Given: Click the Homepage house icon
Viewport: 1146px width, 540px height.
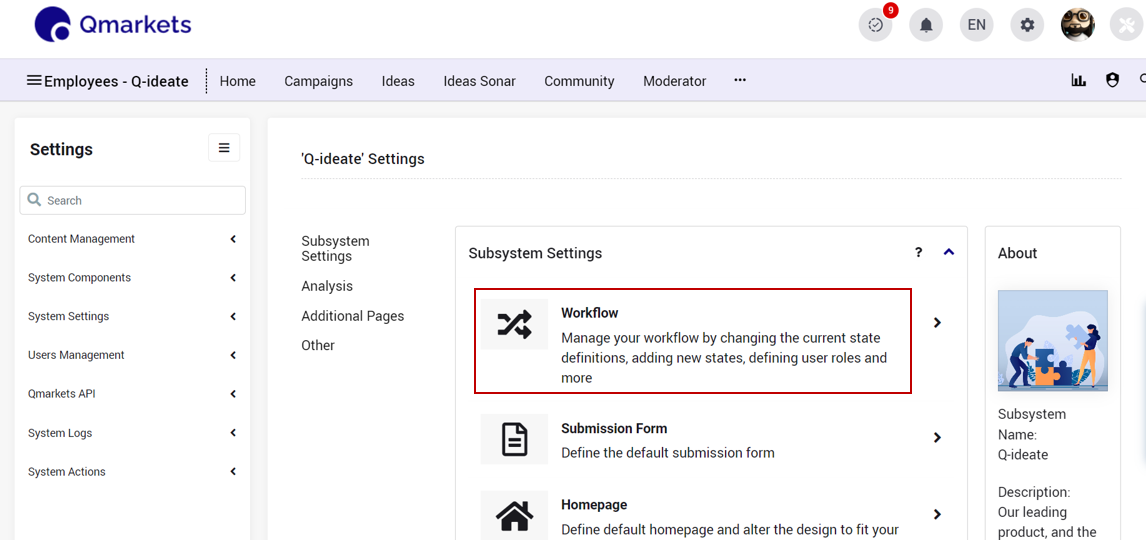Looking at the screenshot, I should click(x=515, y=515).
